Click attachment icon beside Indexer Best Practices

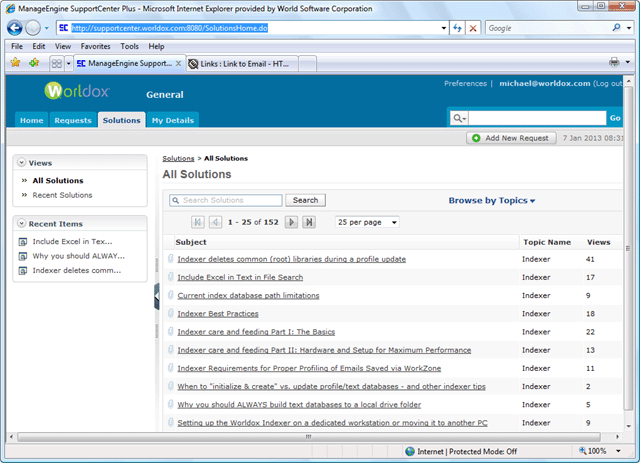click(x=171, y=313)
